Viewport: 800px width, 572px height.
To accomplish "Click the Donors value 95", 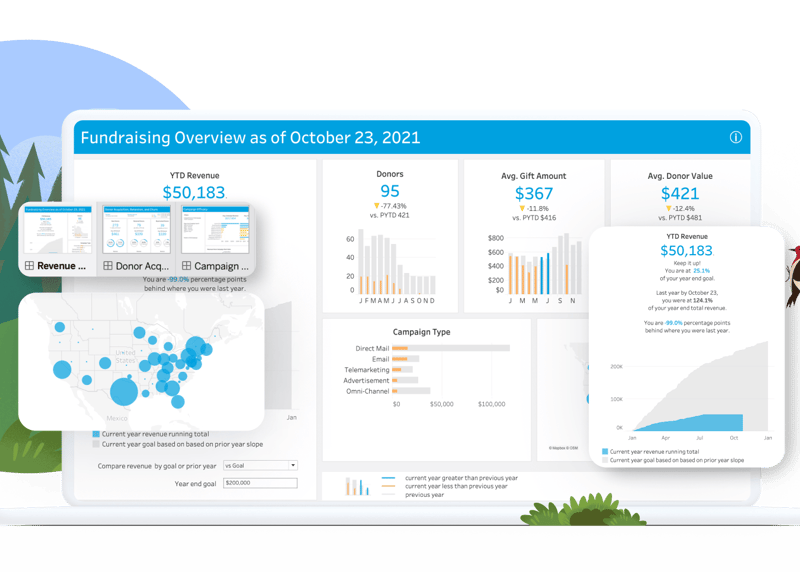I will [389, 192].
